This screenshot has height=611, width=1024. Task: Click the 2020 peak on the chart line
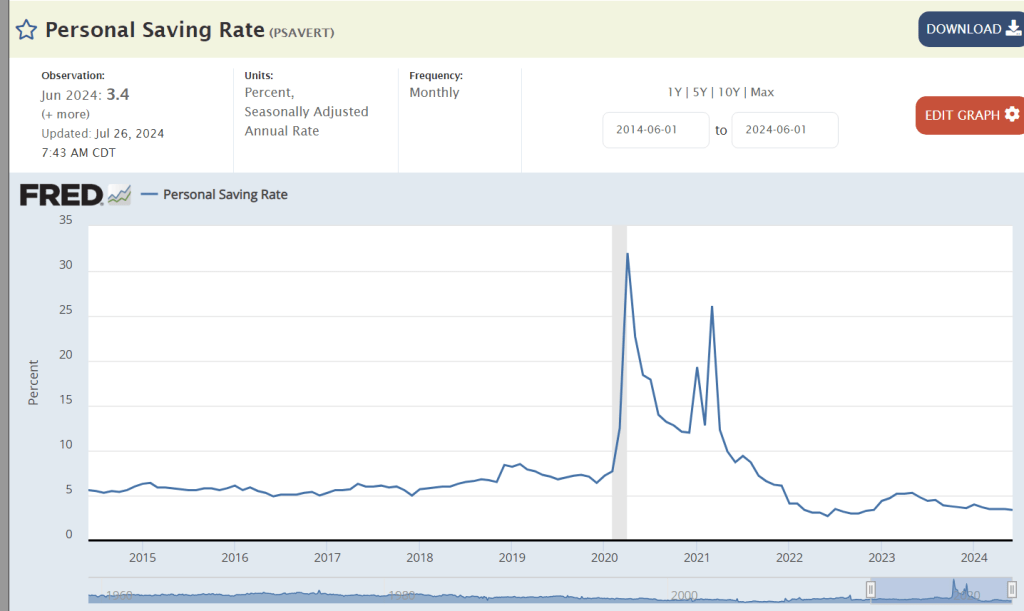click(627, 254)
